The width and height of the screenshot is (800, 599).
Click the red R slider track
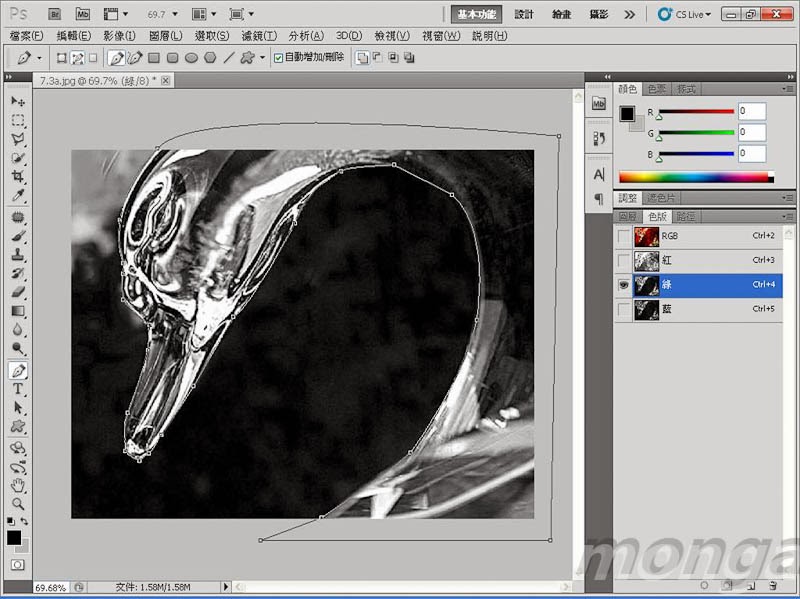point(696,111)
